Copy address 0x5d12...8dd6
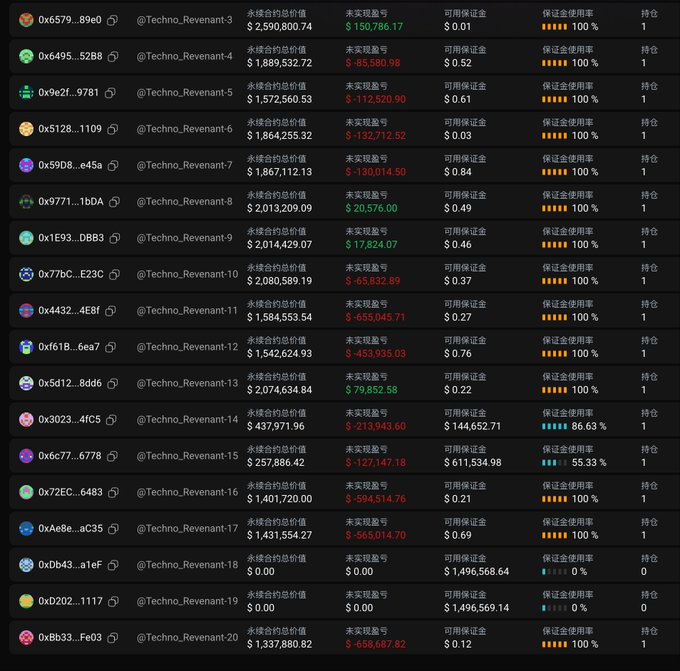Screen dimensions: 680x671 (x=113, y=383)
